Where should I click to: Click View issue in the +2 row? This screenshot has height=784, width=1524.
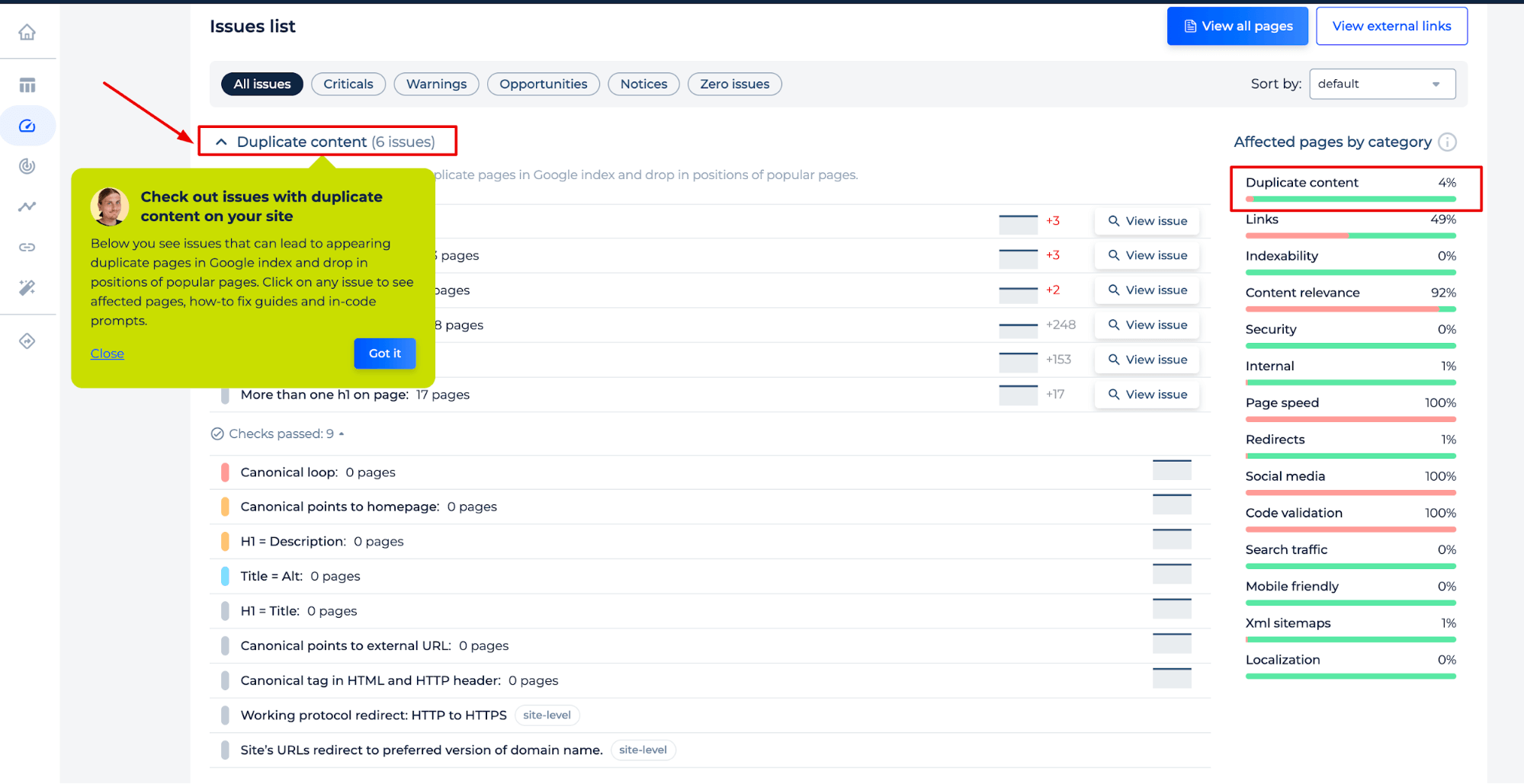tap(1147, 290)
